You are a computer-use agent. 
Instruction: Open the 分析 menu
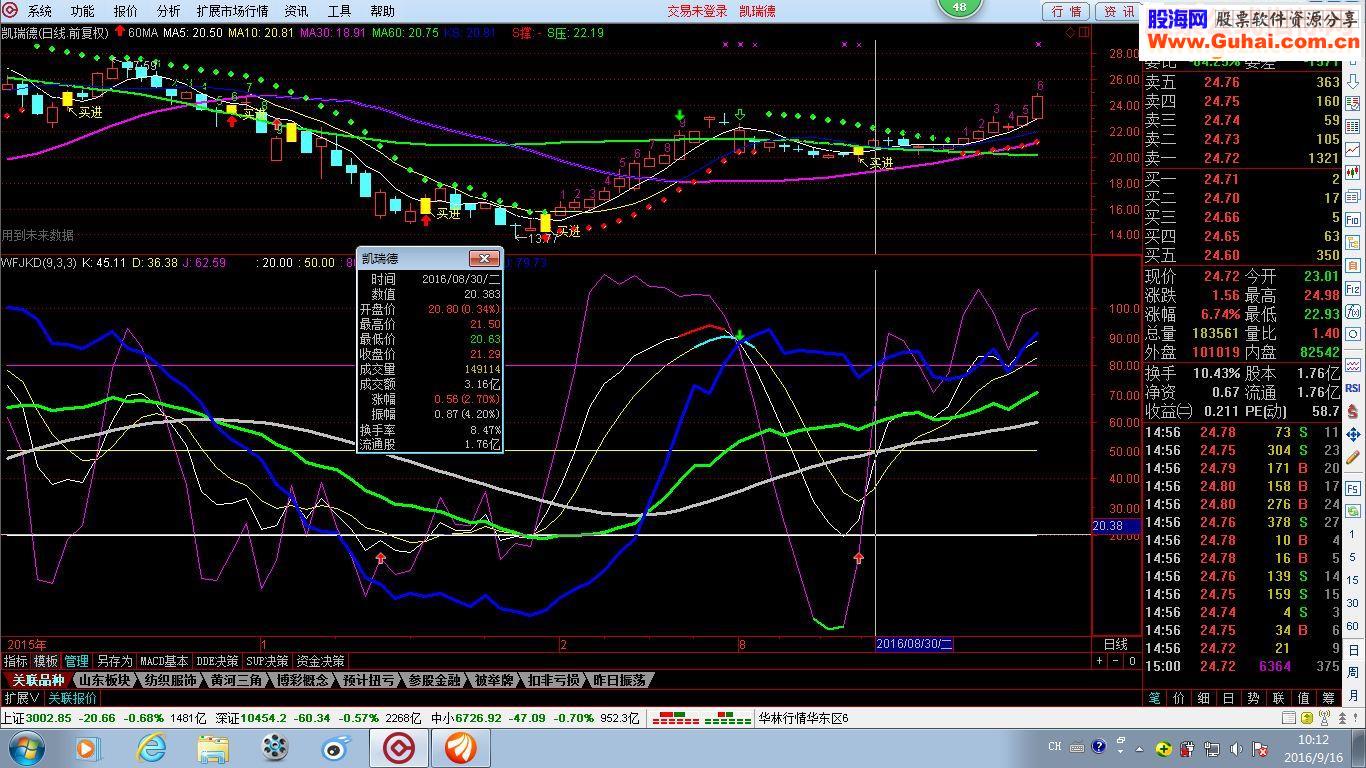click(168, 11)
